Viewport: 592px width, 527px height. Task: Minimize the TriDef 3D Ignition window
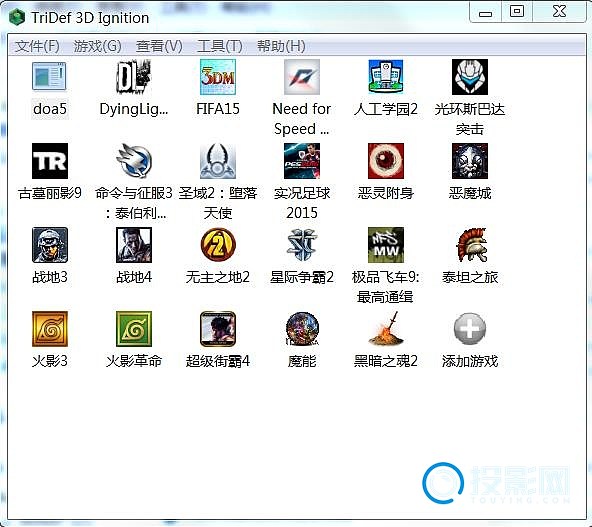click(x=485, y=13)
